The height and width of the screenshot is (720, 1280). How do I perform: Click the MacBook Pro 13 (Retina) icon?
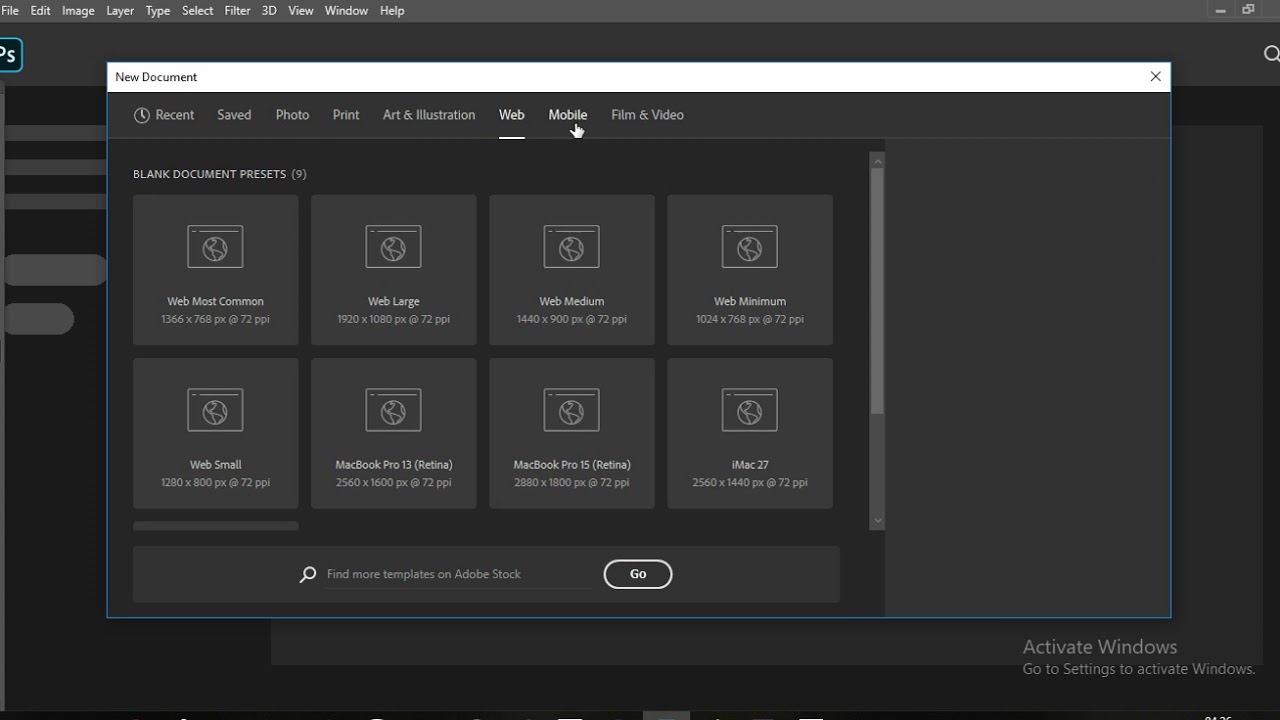click(x=393, y=410)
